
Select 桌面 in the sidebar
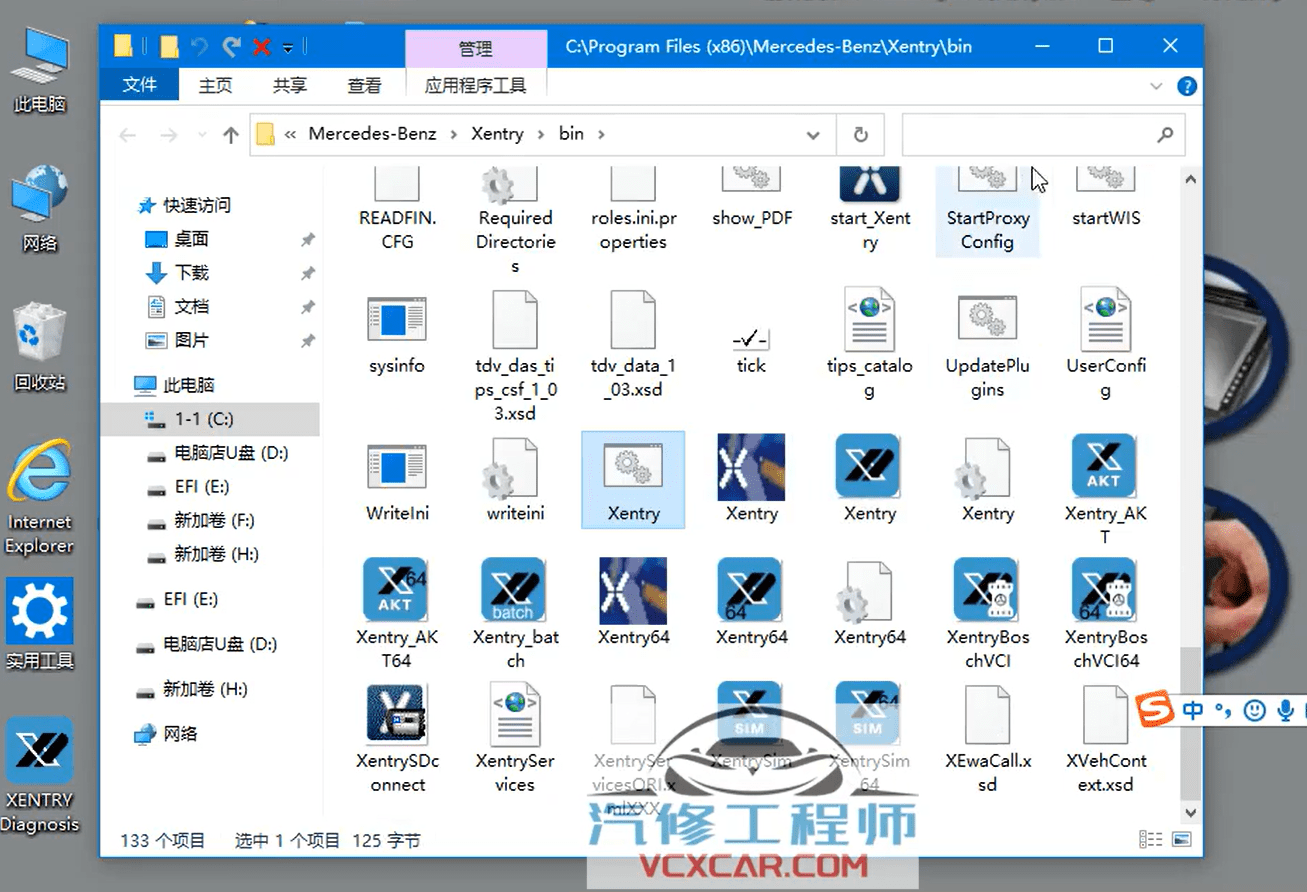(x=190, y=237)
